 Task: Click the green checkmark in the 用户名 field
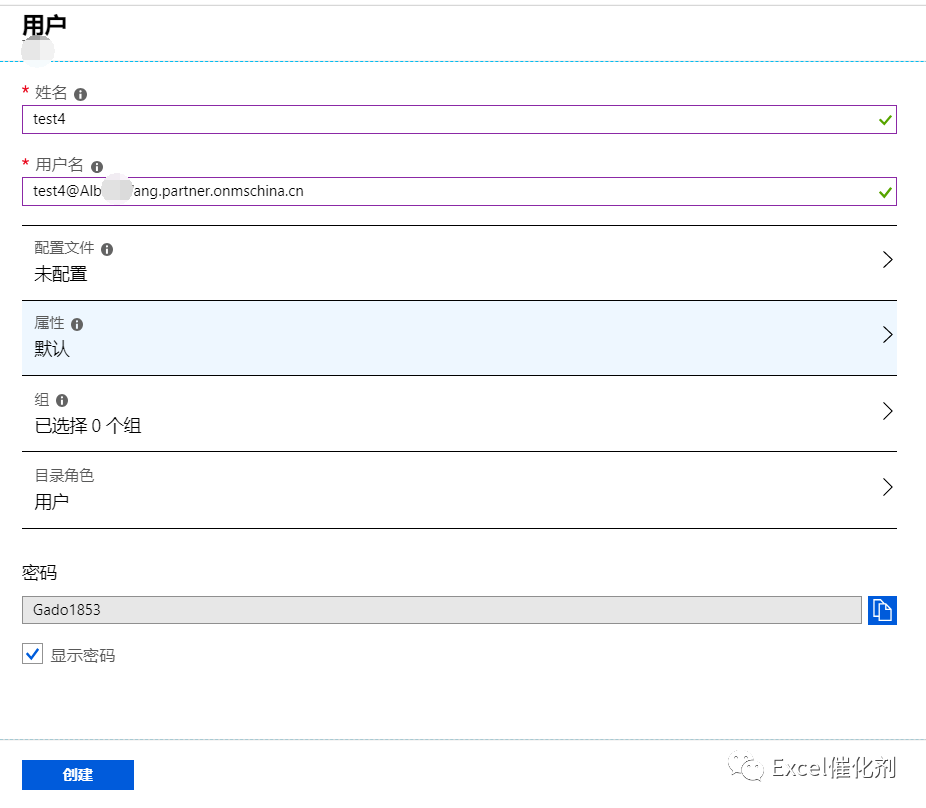[885, 192]
